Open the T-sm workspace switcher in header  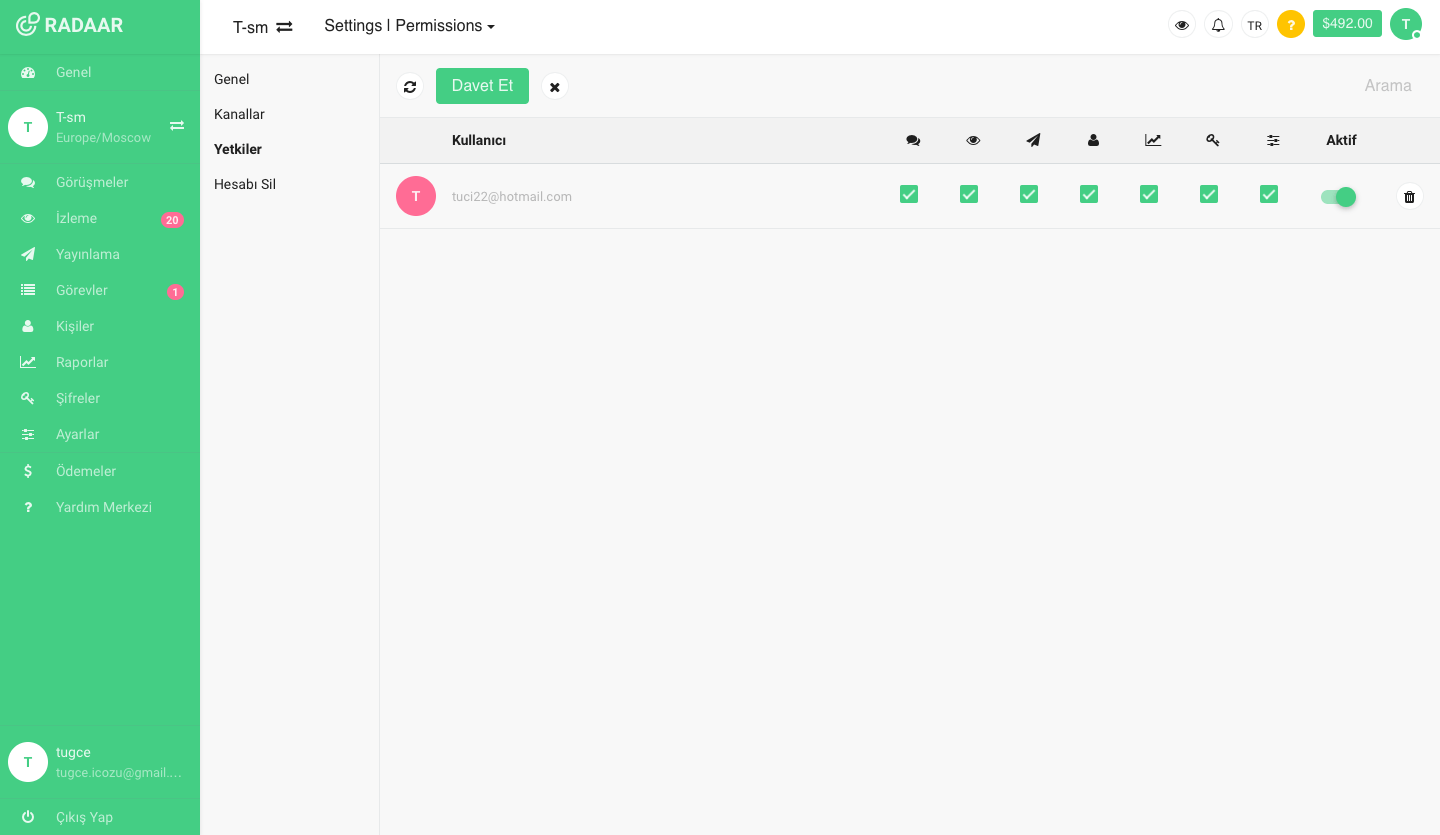tap(262, 27)
